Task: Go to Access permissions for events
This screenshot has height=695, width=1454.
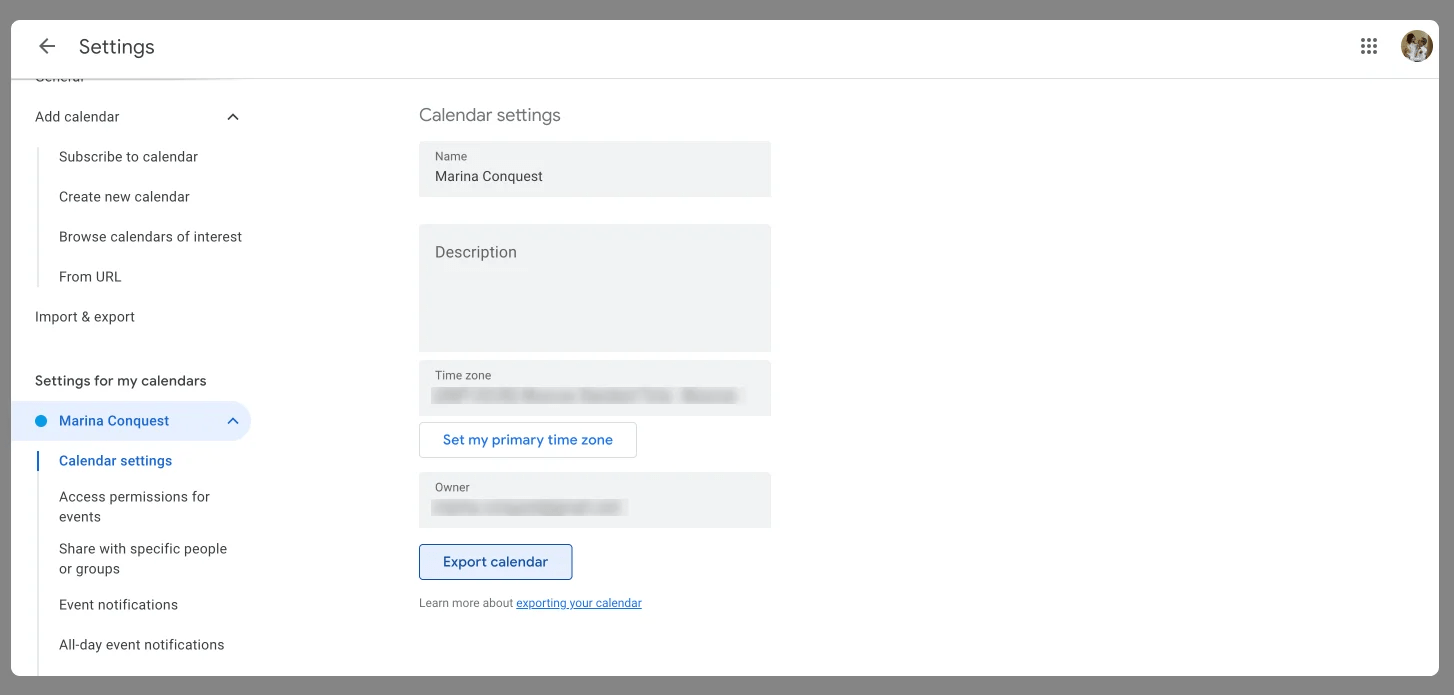Action: pos(134,507)
